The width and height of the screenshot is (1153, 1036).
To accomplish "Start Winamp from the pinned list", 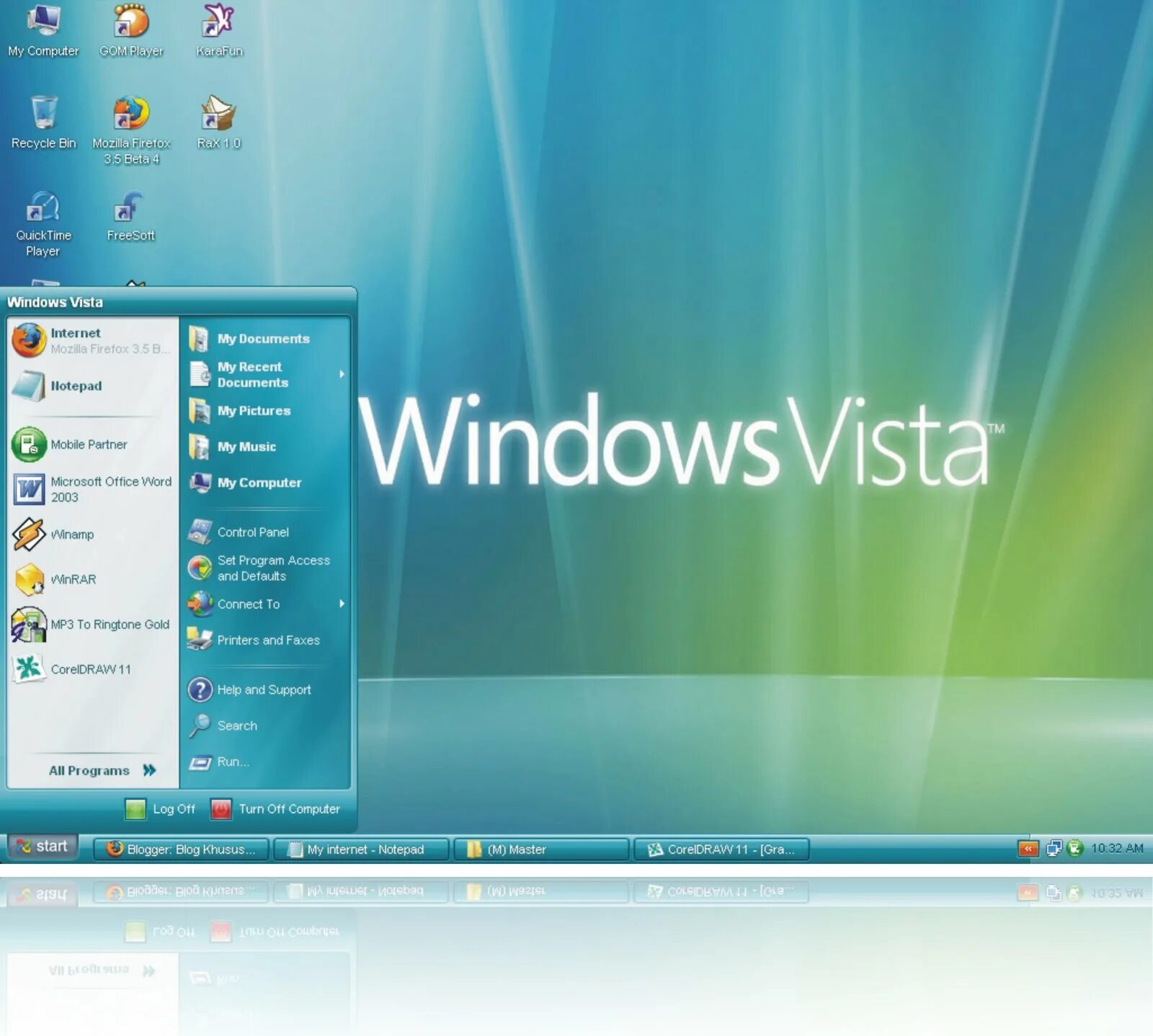I will click(92, 535).
